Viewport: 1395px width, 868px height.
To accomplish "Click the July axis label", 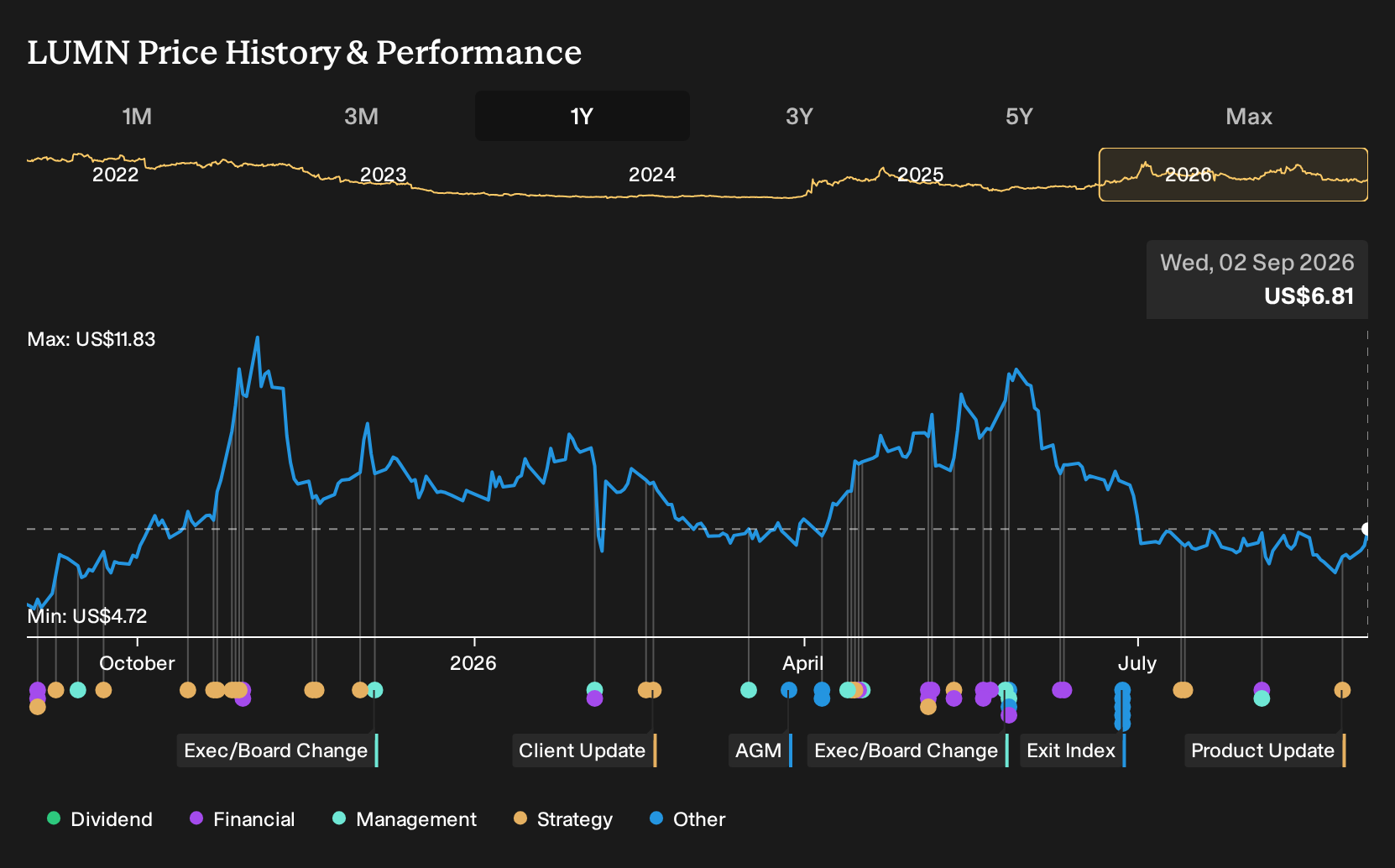I will [1137, 663].
